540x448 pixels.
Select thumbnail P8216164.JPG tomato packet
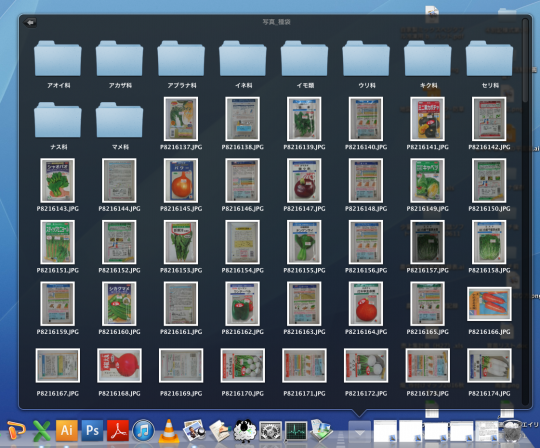pos(366,304)
